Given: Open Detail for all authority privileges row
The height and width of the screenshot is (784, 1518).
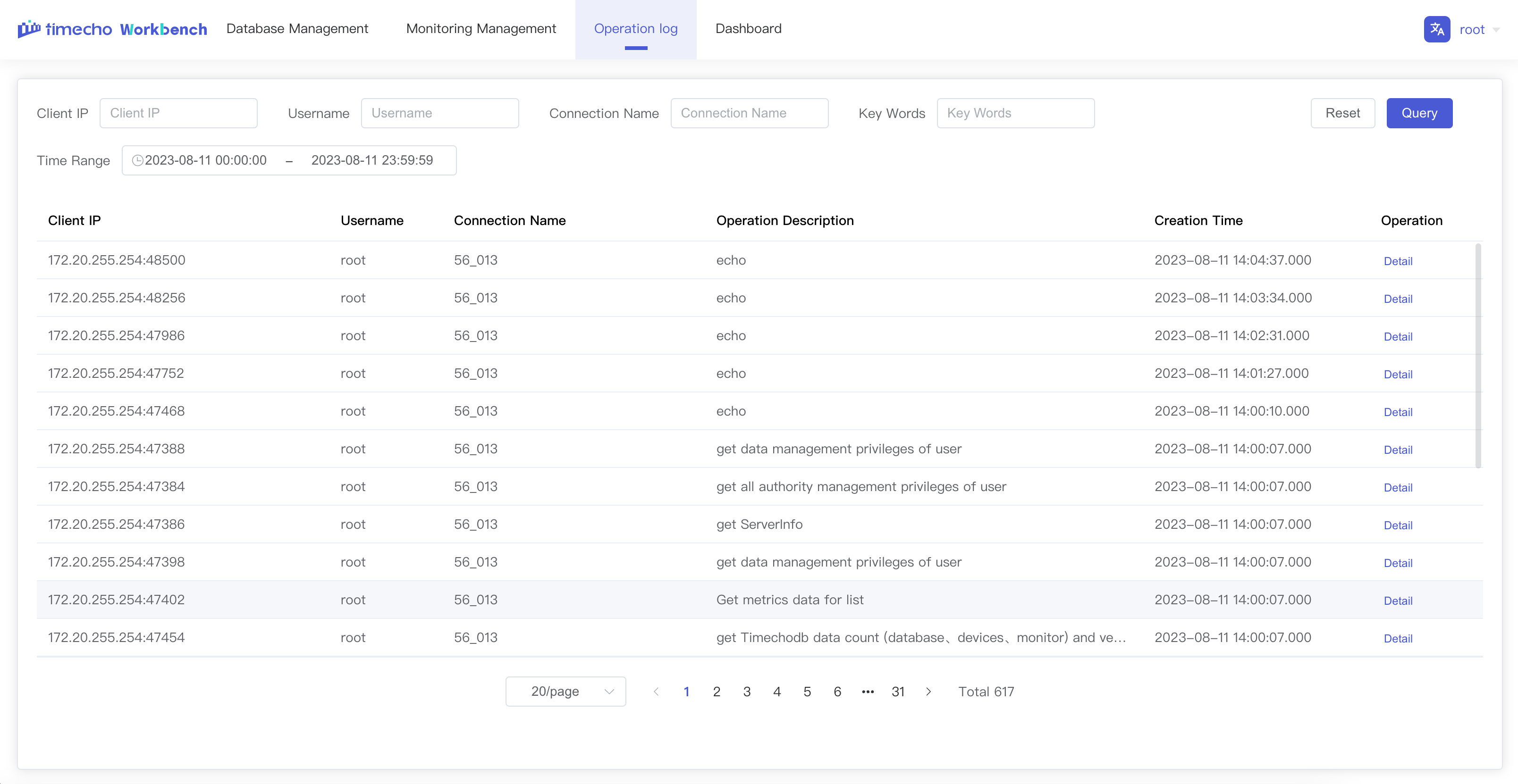Looking at the screenshot, I should pos(1398,487).
